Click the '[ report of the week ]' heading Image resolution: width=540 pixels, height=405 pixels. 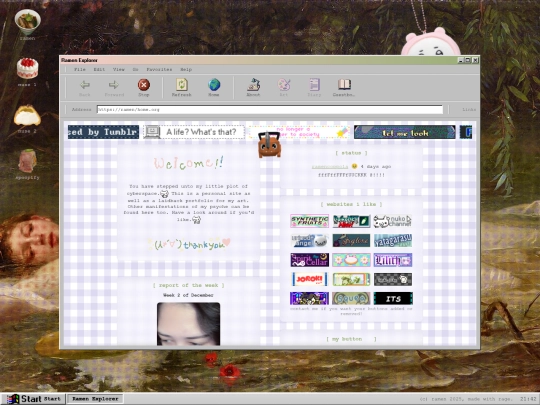coord(188,285)
